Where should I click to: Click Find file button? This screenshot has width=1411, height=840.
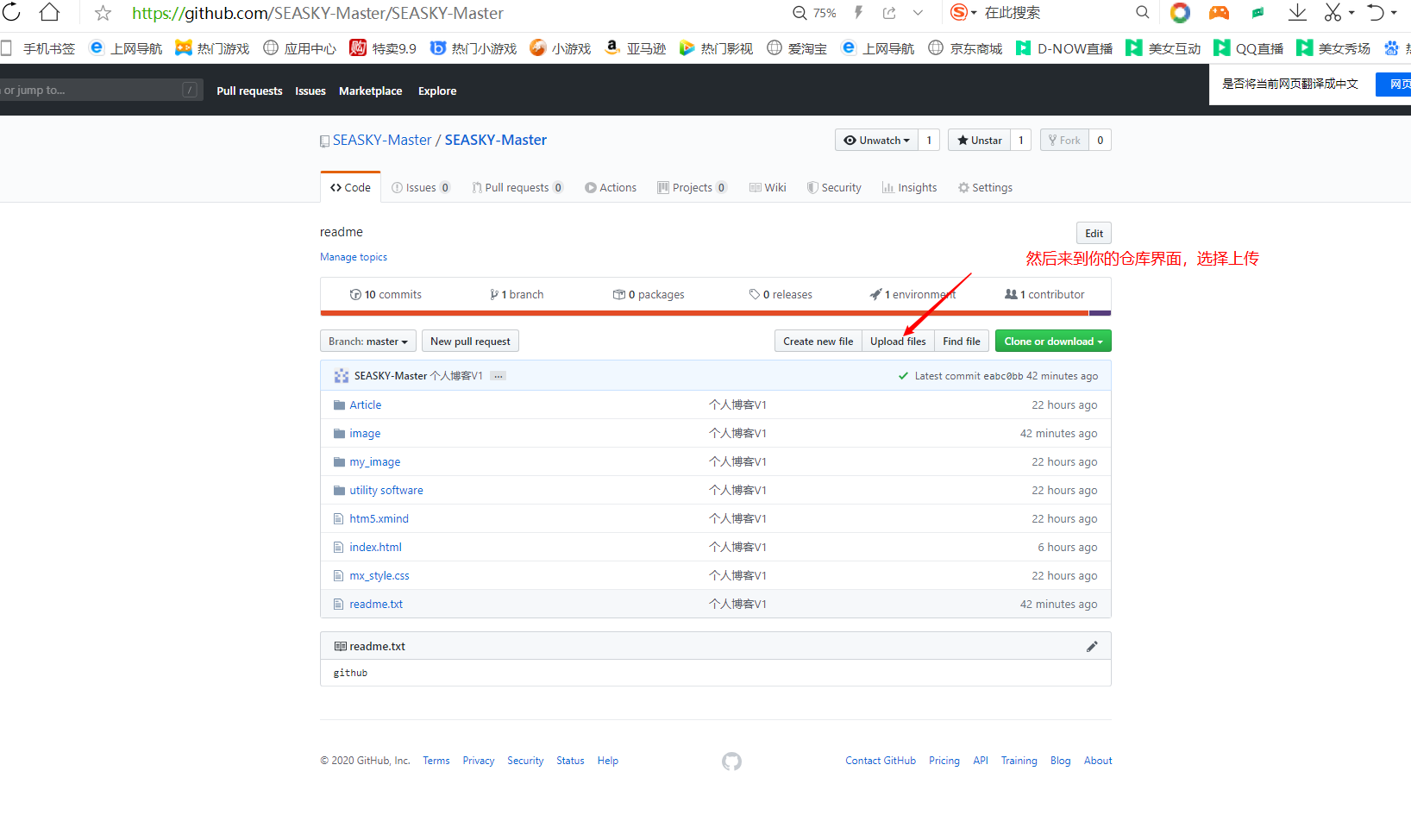pyautogui.click(x=962, y=342)
